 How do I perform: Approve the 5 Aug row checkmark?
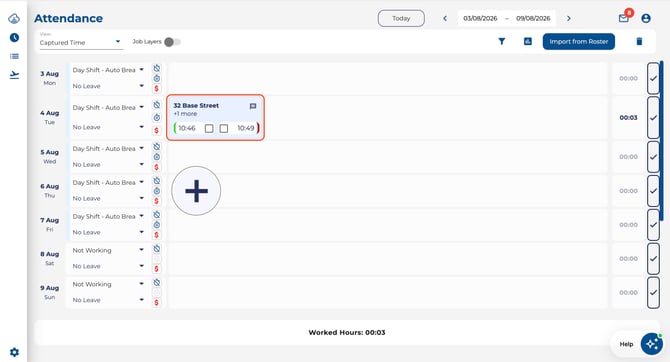pos(653,157)
